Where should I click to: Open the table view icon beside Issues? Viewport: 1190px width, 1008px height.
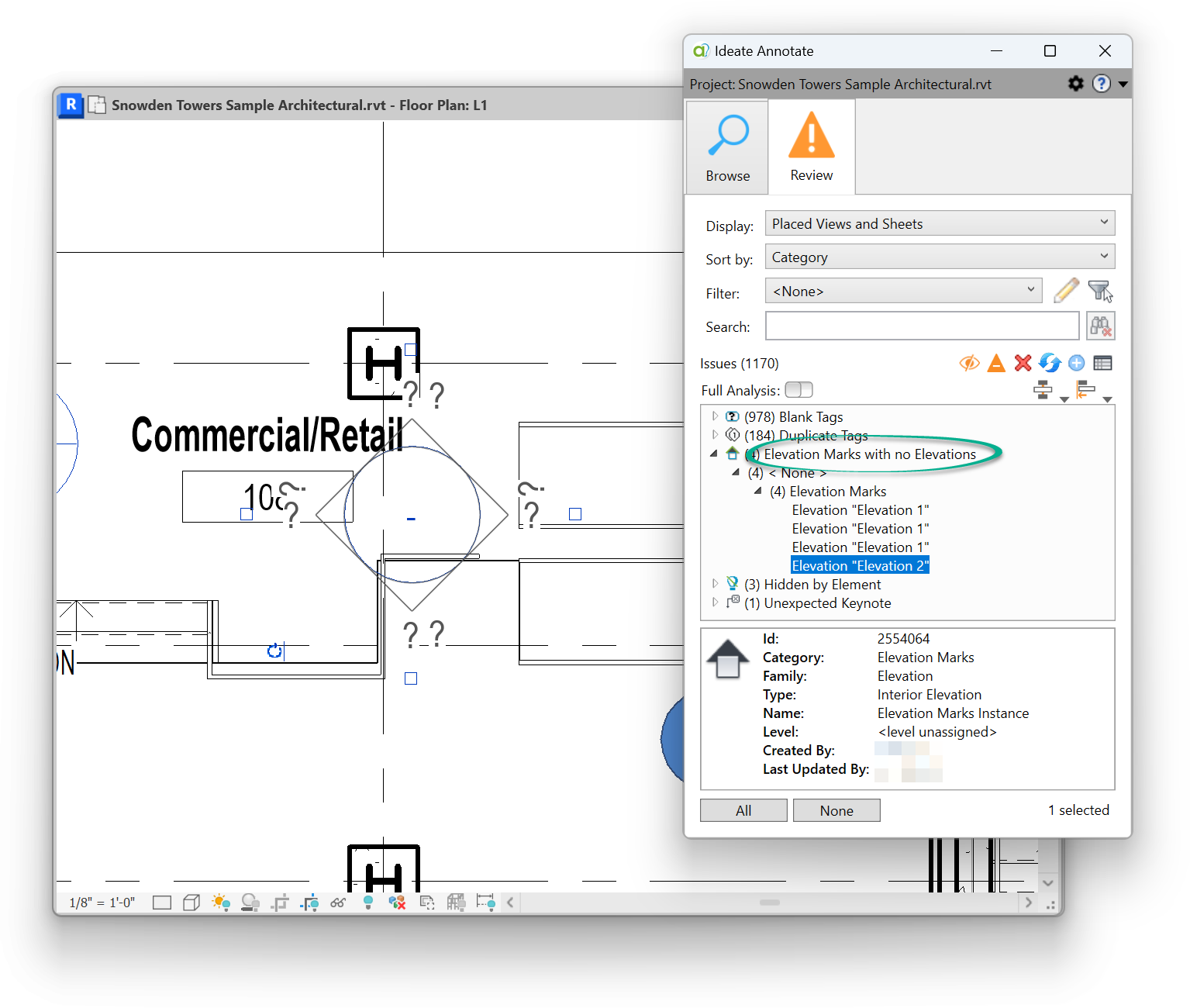(x=1102, y=363)
